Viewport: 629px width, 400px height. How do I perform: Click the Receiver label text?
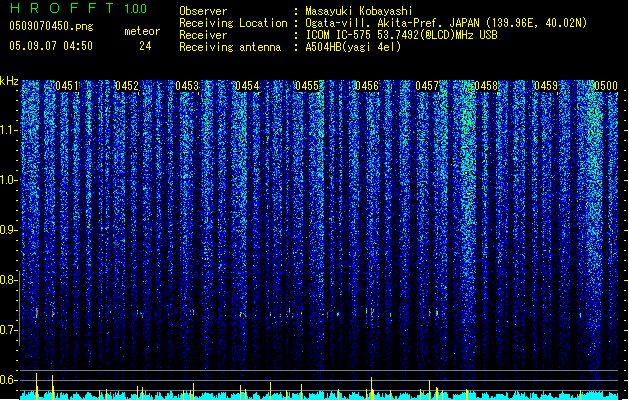click(x=203, y=35)
